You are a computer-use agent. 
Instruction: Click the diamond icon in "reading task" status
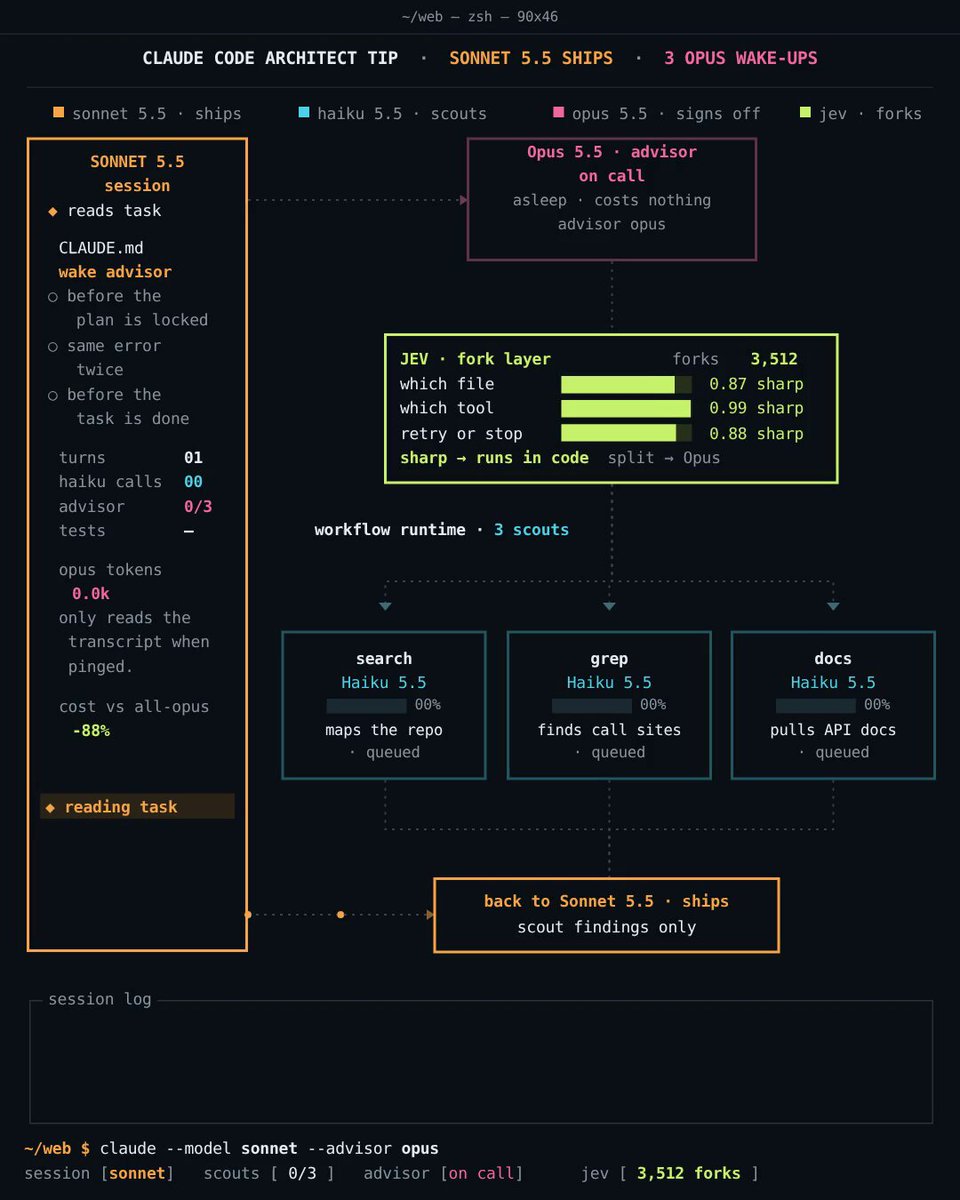(51, 807)
